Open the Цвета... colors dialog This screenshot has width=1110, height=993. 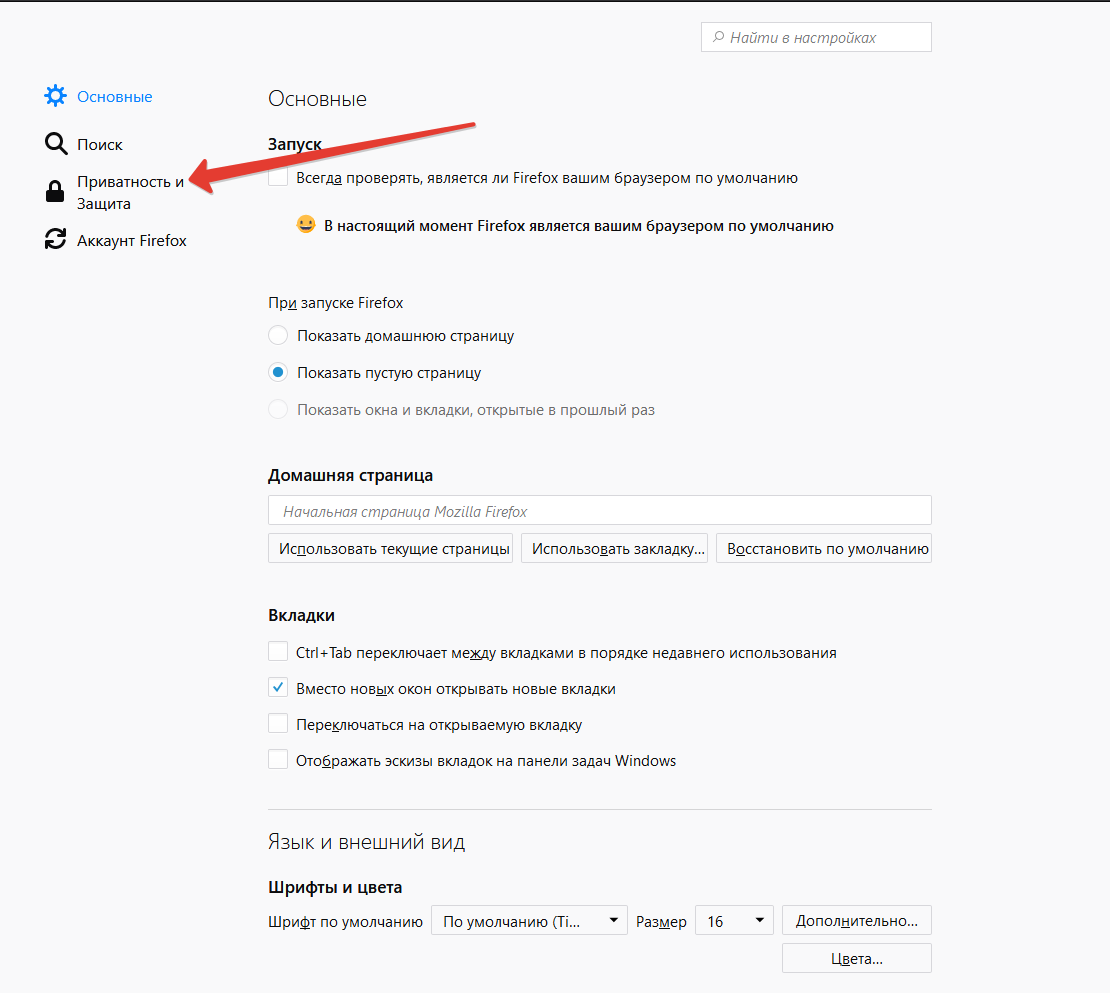pyautogui.click(x=857, y=958)
